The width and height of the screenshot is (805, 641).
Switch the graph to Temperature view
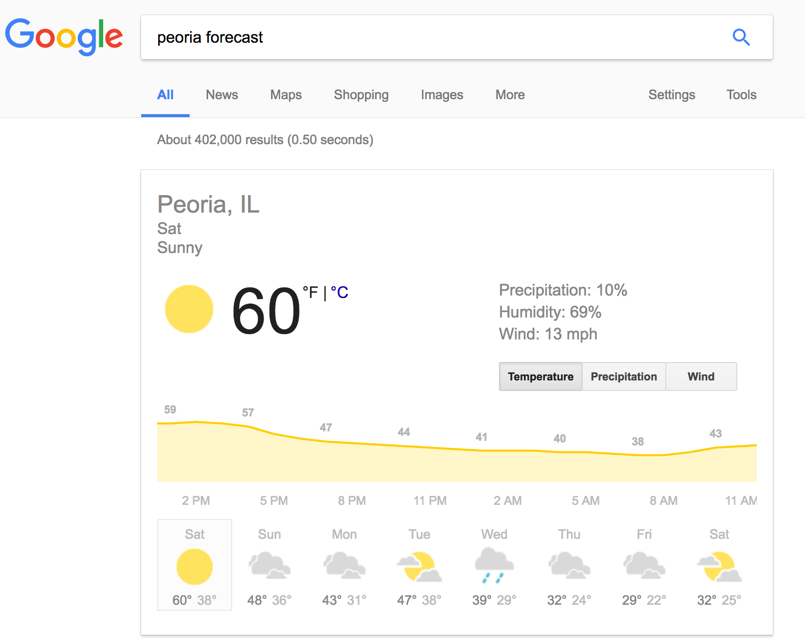(x=541, y=376)
